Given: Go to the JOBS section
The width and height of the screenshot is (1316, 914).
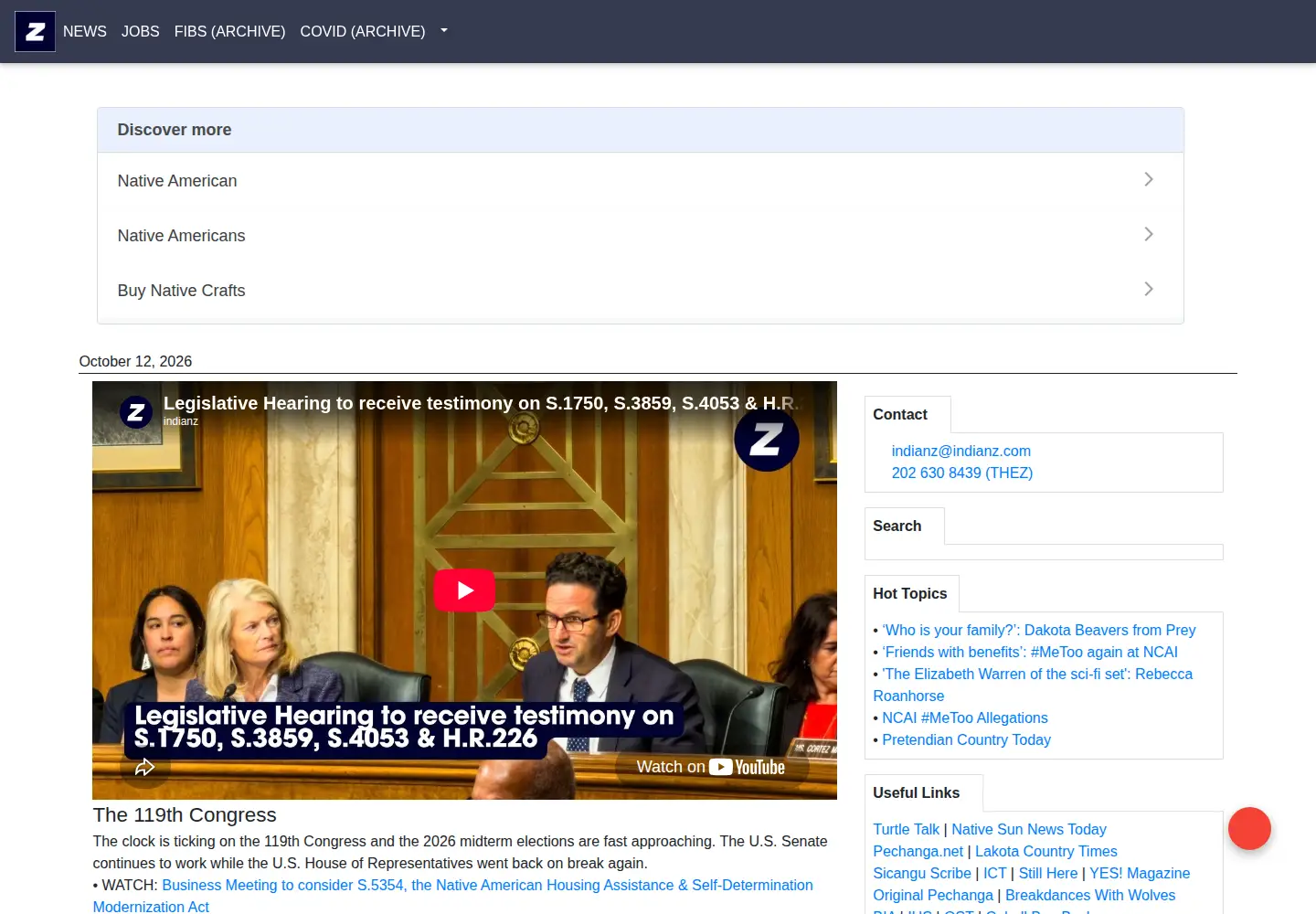Looking at the screenshot, I should pos(141,31).
